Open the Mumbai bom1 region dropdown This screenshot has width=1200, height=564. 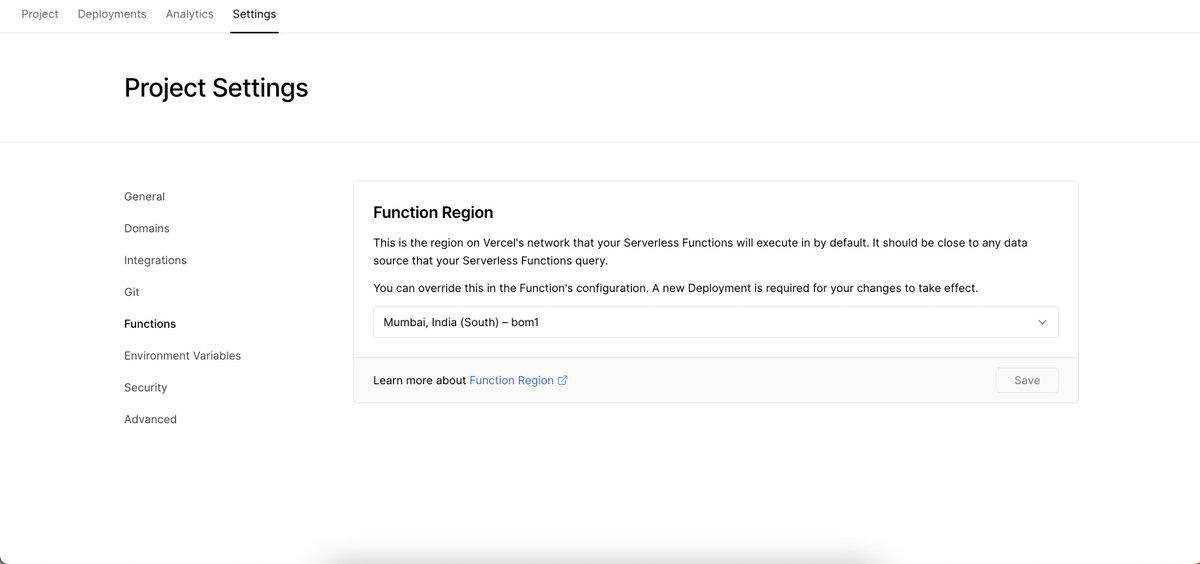(x=715, y=322)
